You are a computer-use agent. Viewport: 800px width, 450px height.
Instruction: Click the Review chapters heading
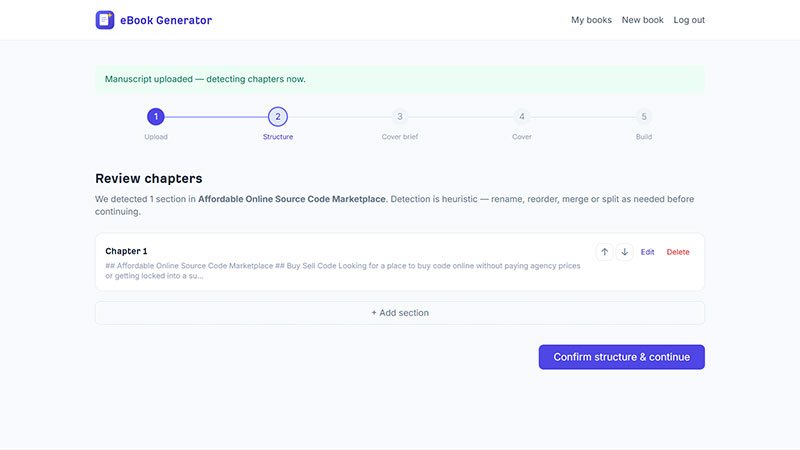point(148,179)
